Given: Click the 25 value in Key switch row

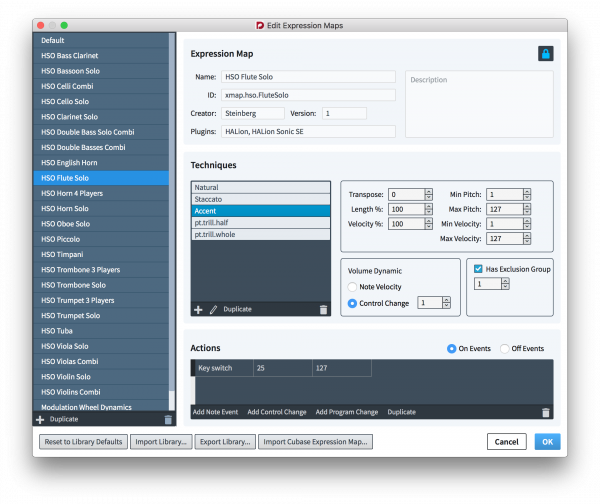Looking at the screenshot, I should click(x=283, y=368).
